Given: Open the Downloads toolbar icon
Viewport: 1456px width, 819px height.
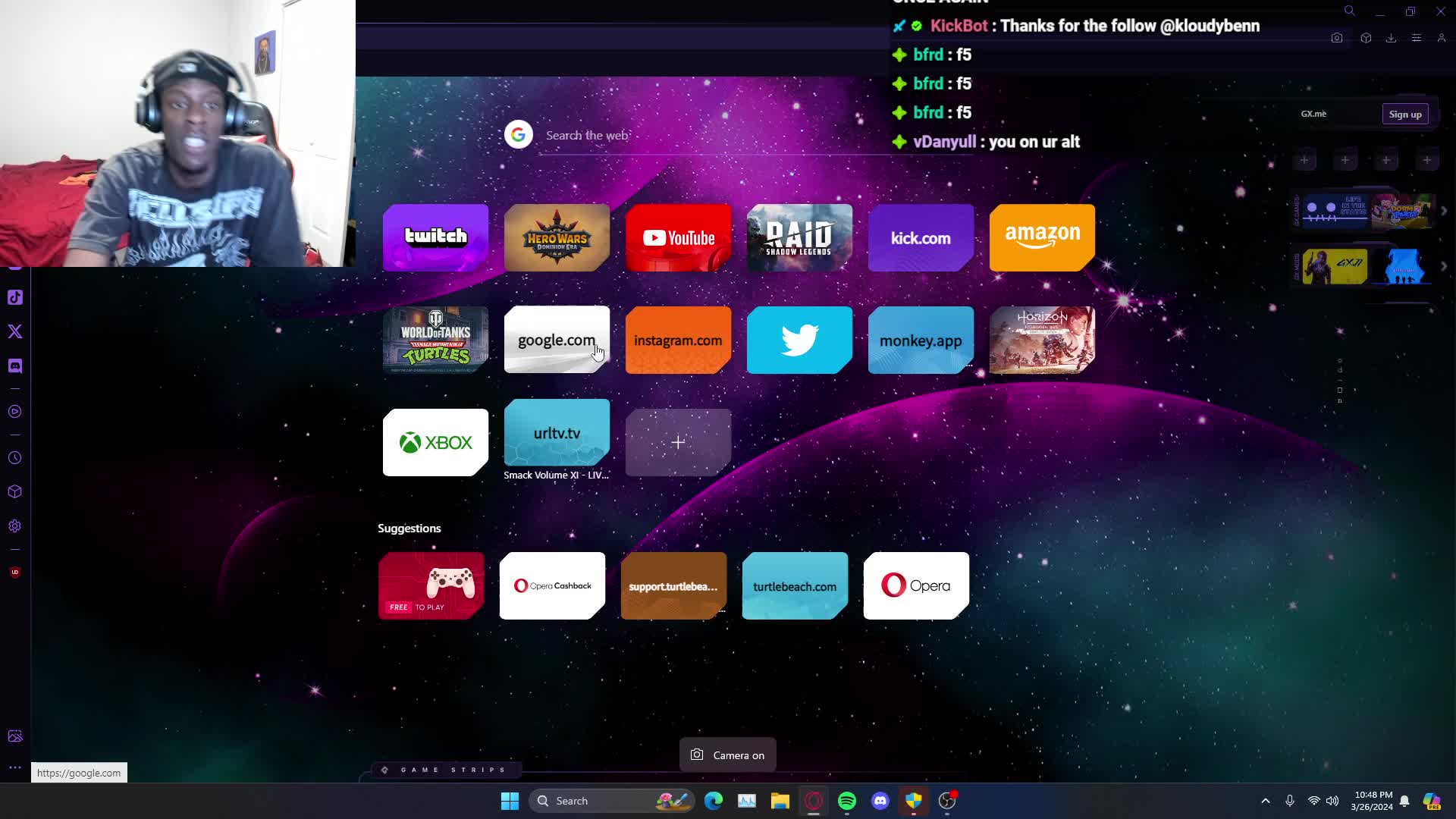Looking at the screenshot, I should 1391,38.
